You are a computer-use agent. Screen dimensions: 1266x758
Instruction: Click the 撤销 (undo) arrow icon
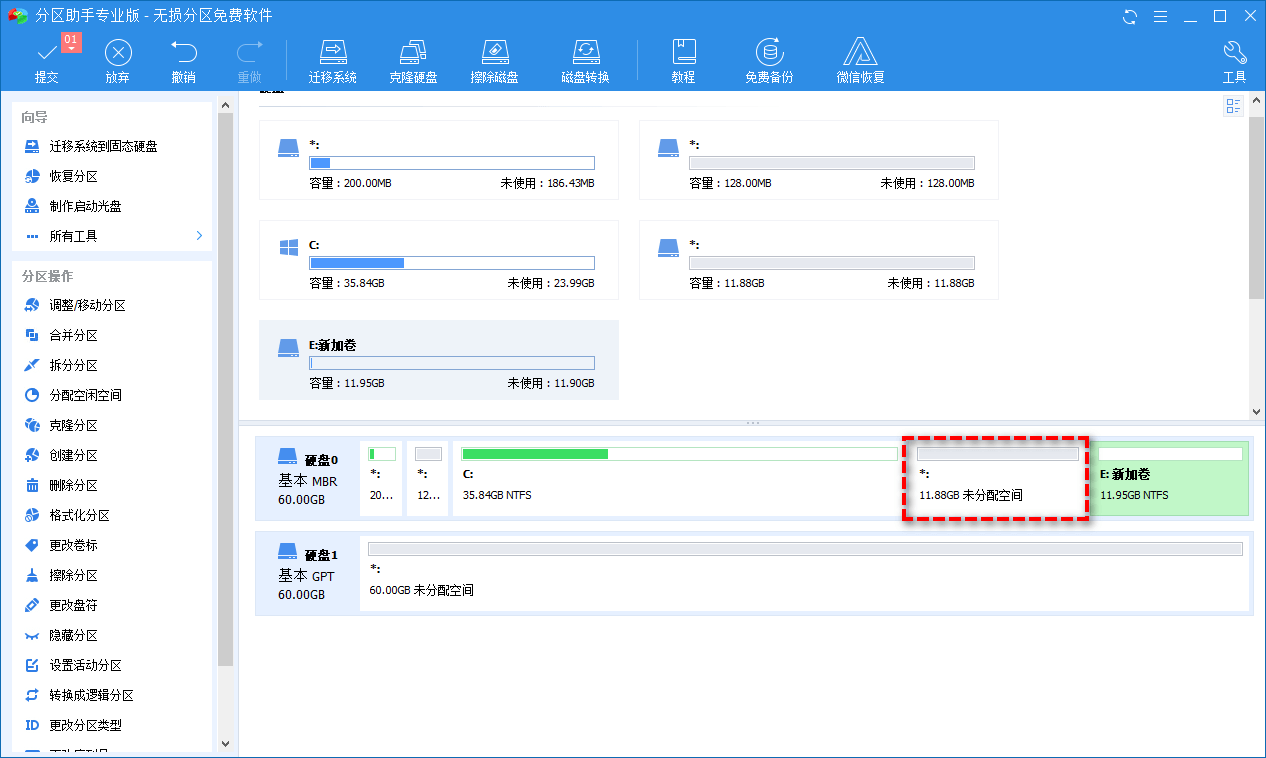(183, 53)
